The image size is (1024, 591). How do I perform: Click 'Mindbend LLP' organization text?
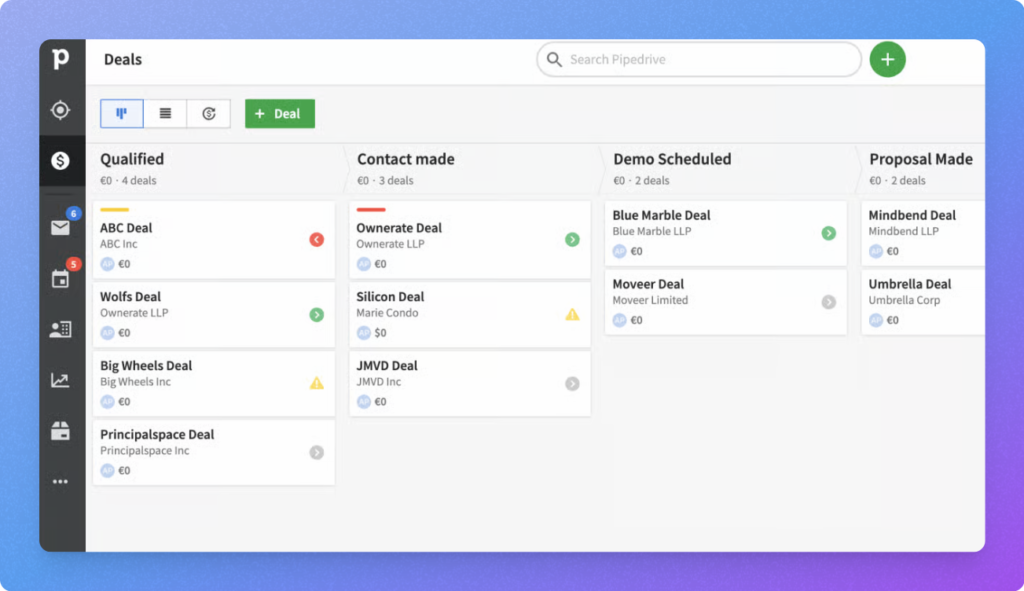(904, 231)
